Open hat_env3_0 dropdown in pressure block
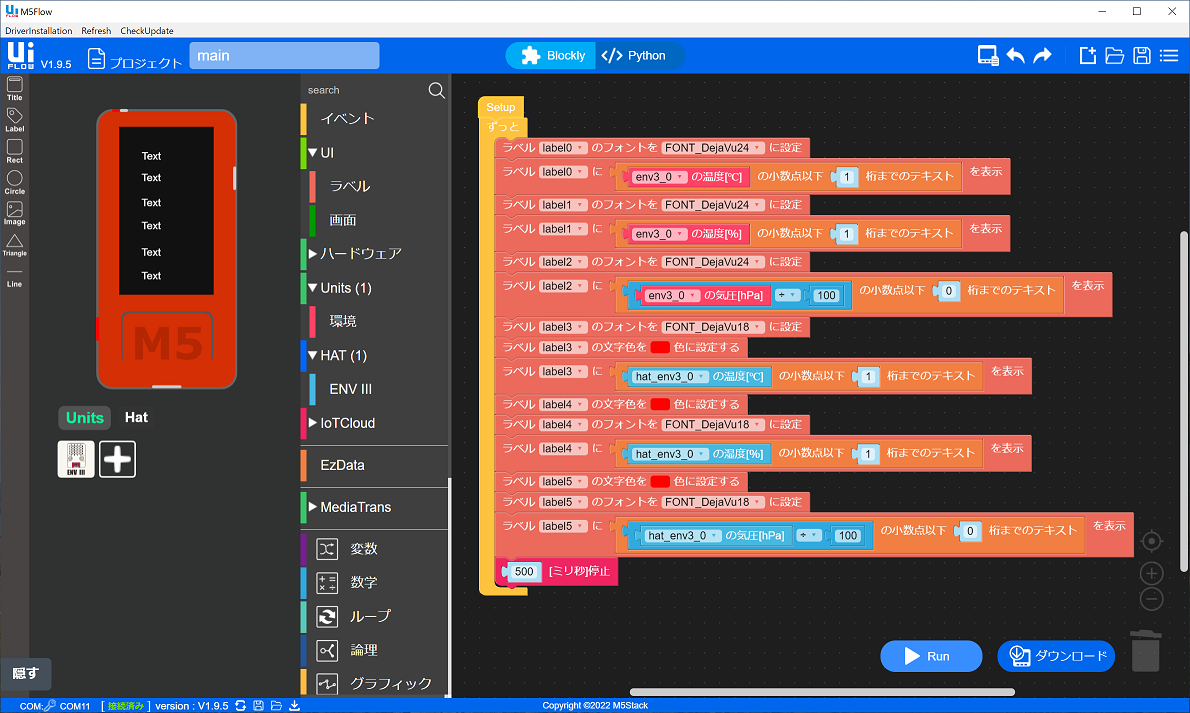Image resolution: width=1190 pixels, height=713 pixels. point(682,535)
